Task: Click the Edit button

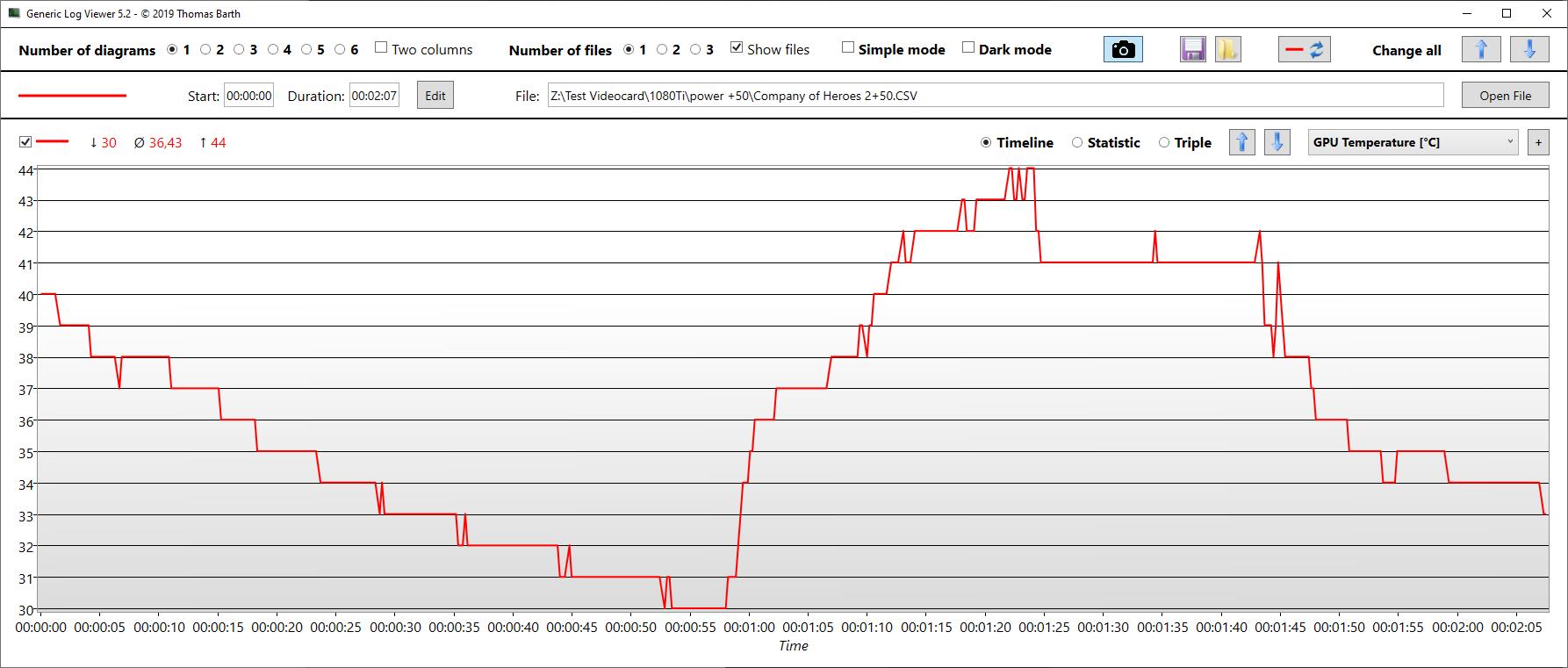Action: coord(435,96)
